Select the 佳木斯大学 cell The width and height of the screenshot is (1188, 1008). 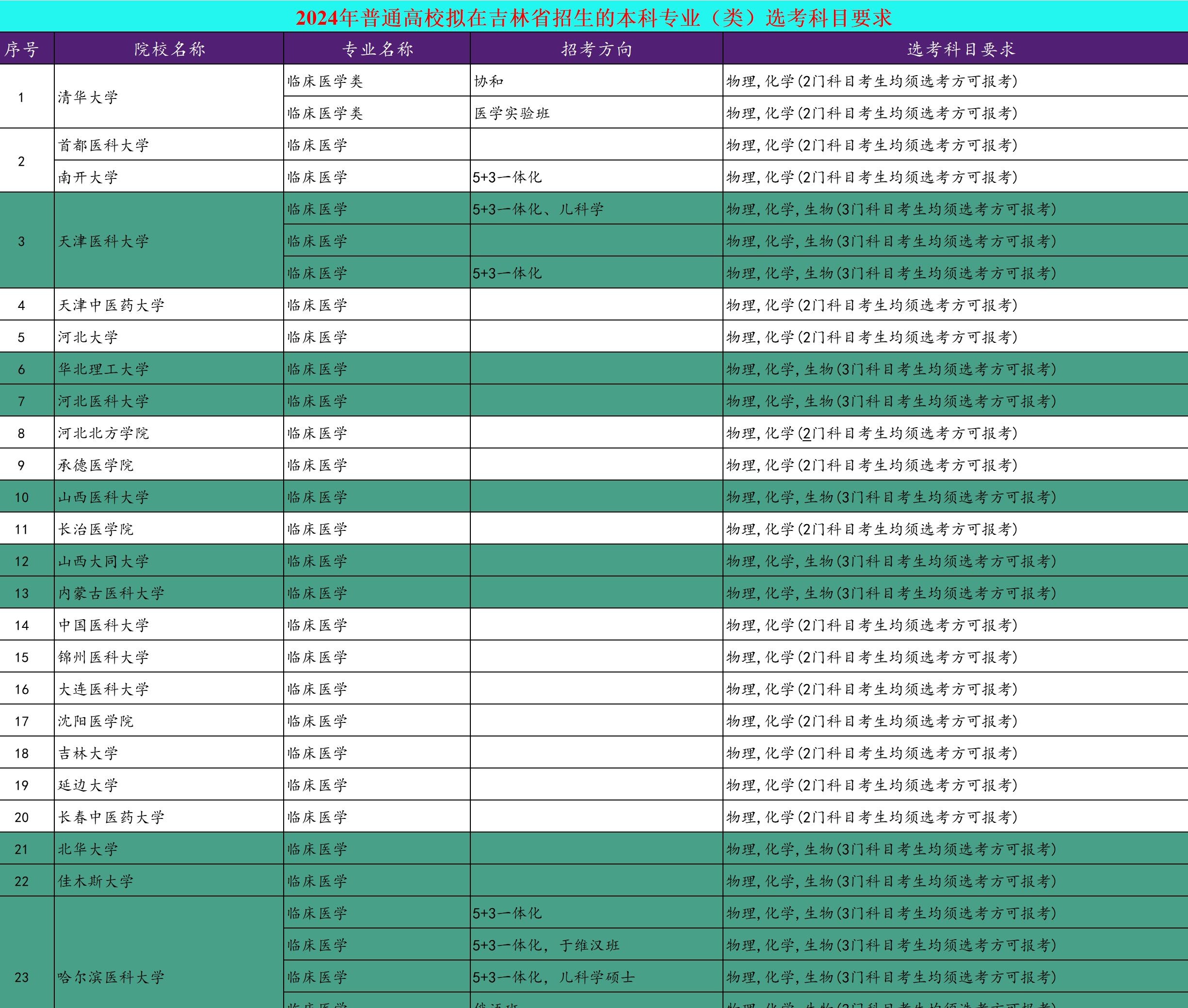(169, 880)
